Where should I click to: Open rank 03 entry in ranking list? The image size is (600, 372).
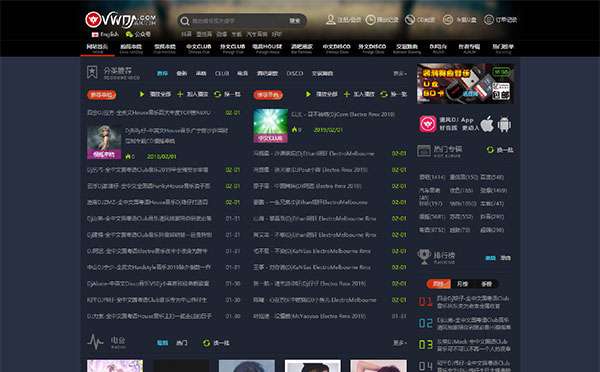pyautogui.click(x=465, y=345)
